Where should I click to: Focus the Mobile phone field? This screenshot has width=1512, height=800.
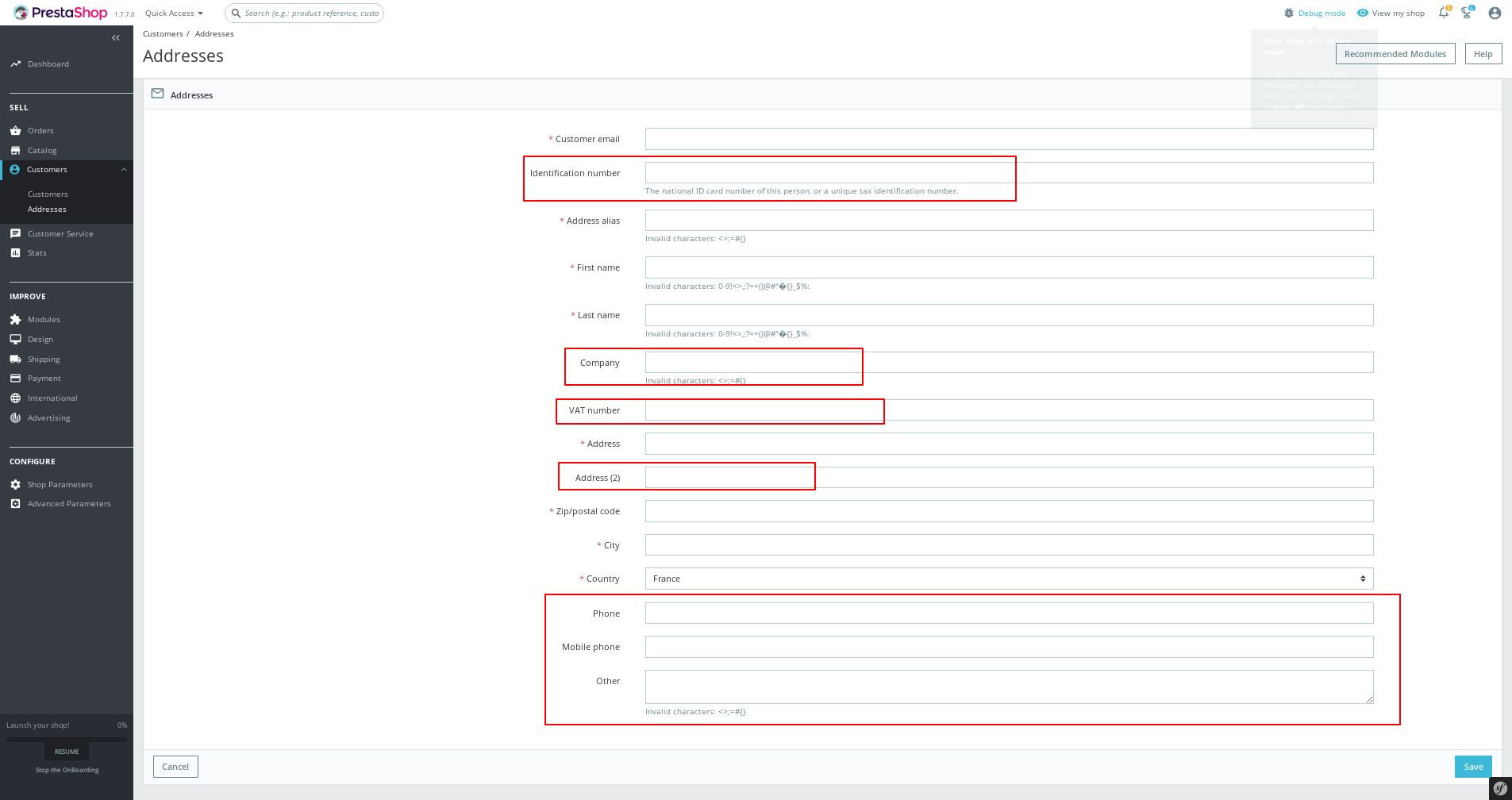tap(1009, 647)
